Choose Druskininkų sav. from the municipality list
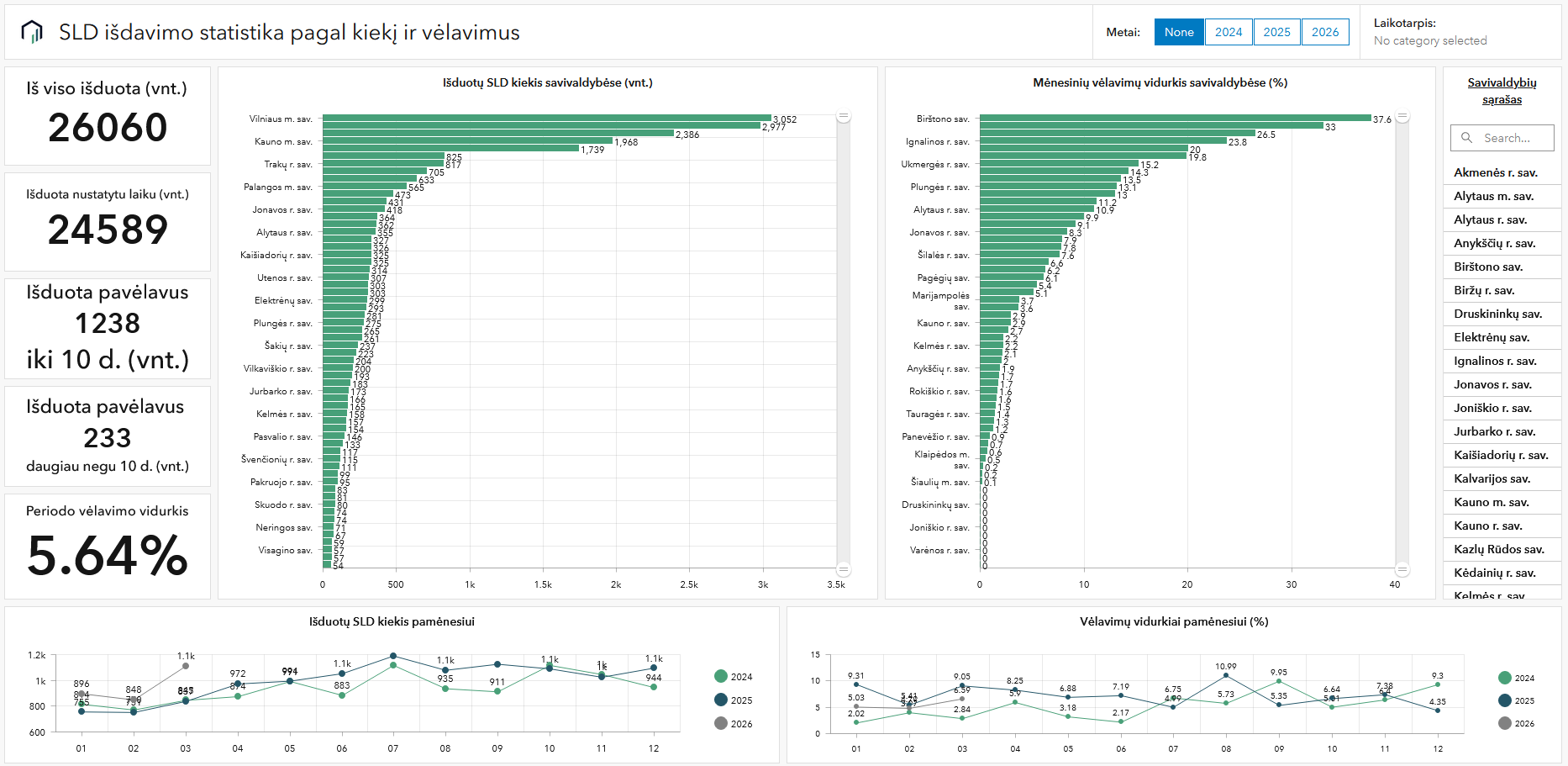 coord(1497,314)
